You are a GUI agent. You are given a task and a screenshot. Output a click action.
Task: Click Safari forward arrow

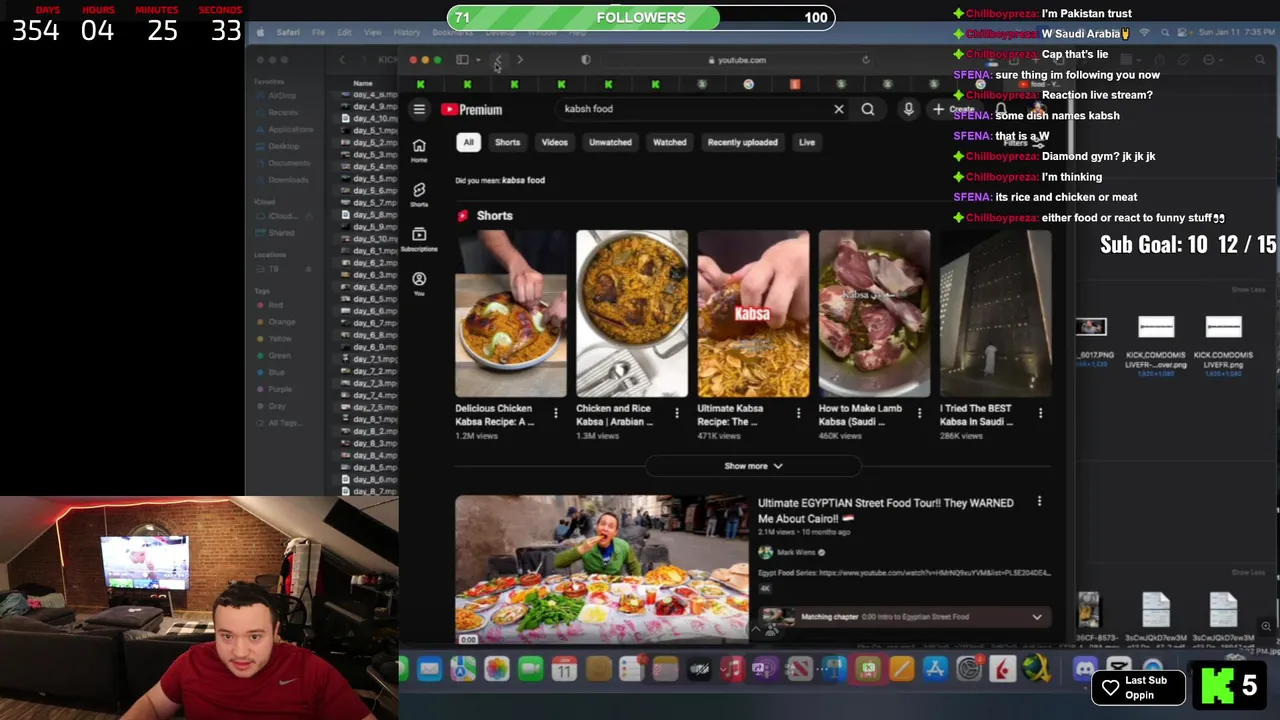[520, 60]
